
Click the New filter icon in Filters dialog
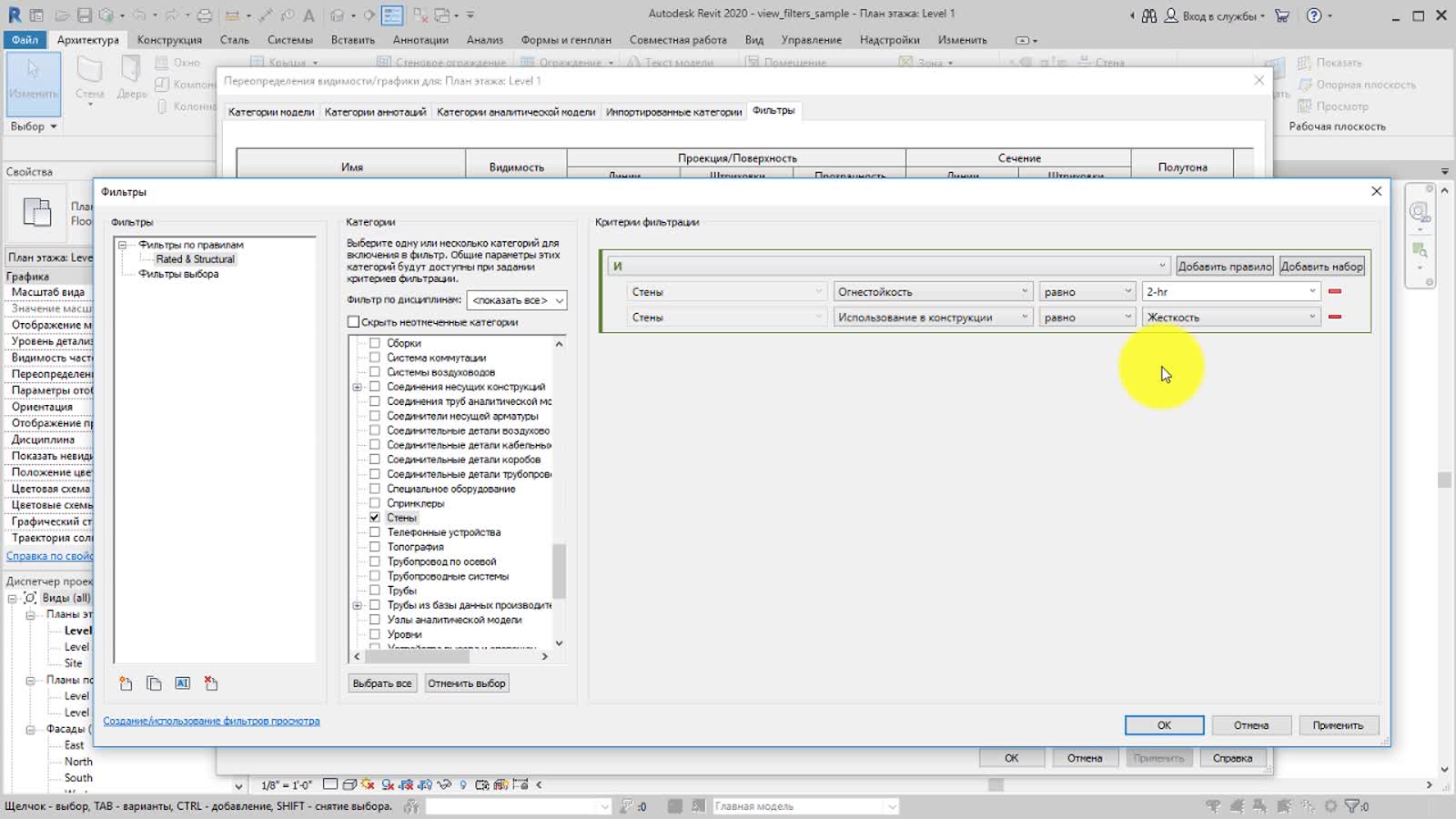126,683
